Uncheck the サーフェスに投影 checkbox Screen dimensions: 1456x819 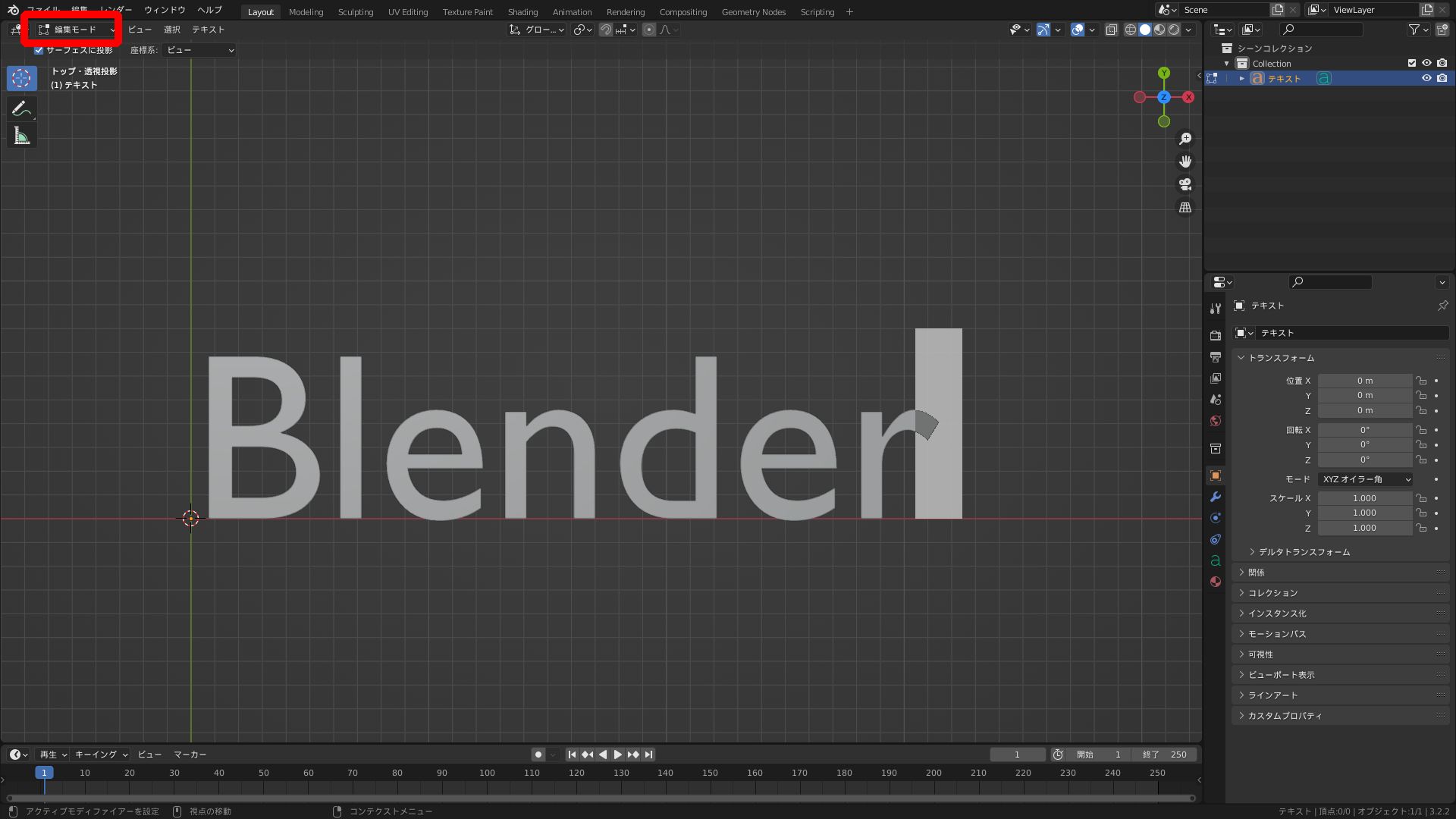(x=38, y=50)
